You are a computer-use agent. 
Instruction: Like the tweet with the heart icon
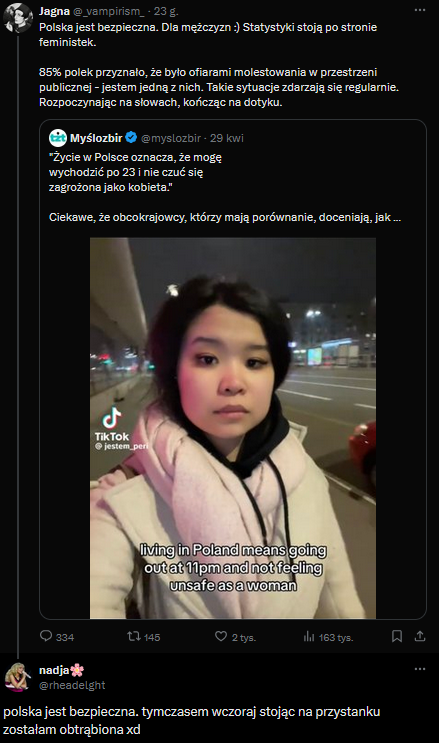point(221,636)
